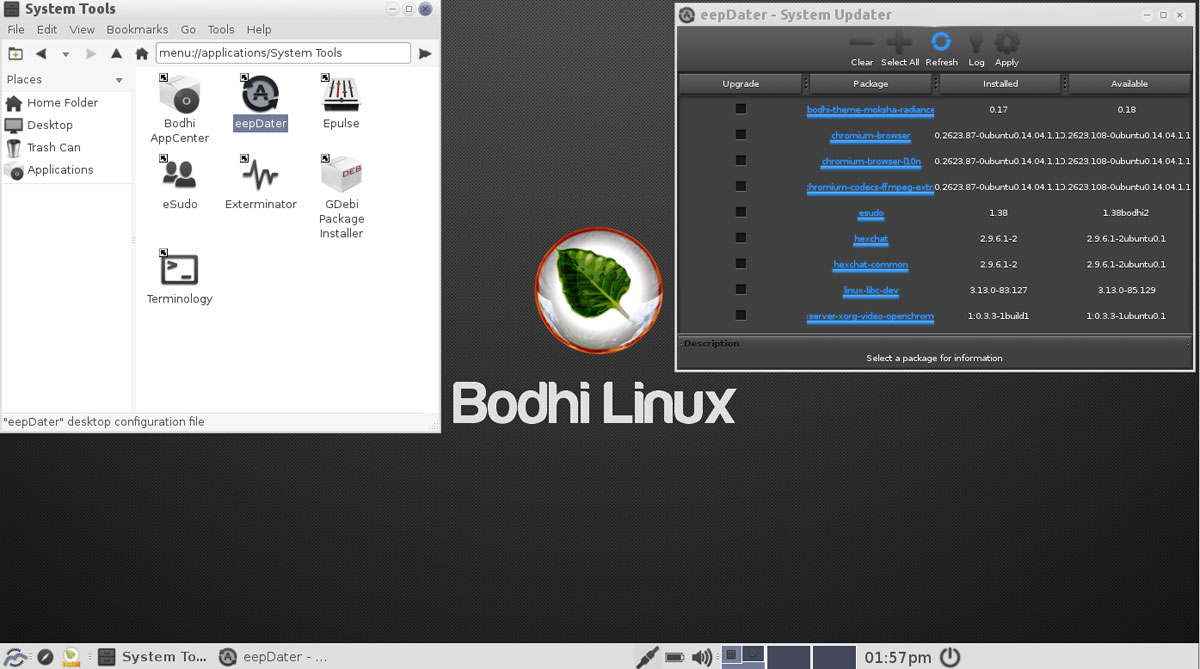
Task: Tick upgrade checkbox for xserver-xorg-video-openchrome
Action: (x=741, y=316)
